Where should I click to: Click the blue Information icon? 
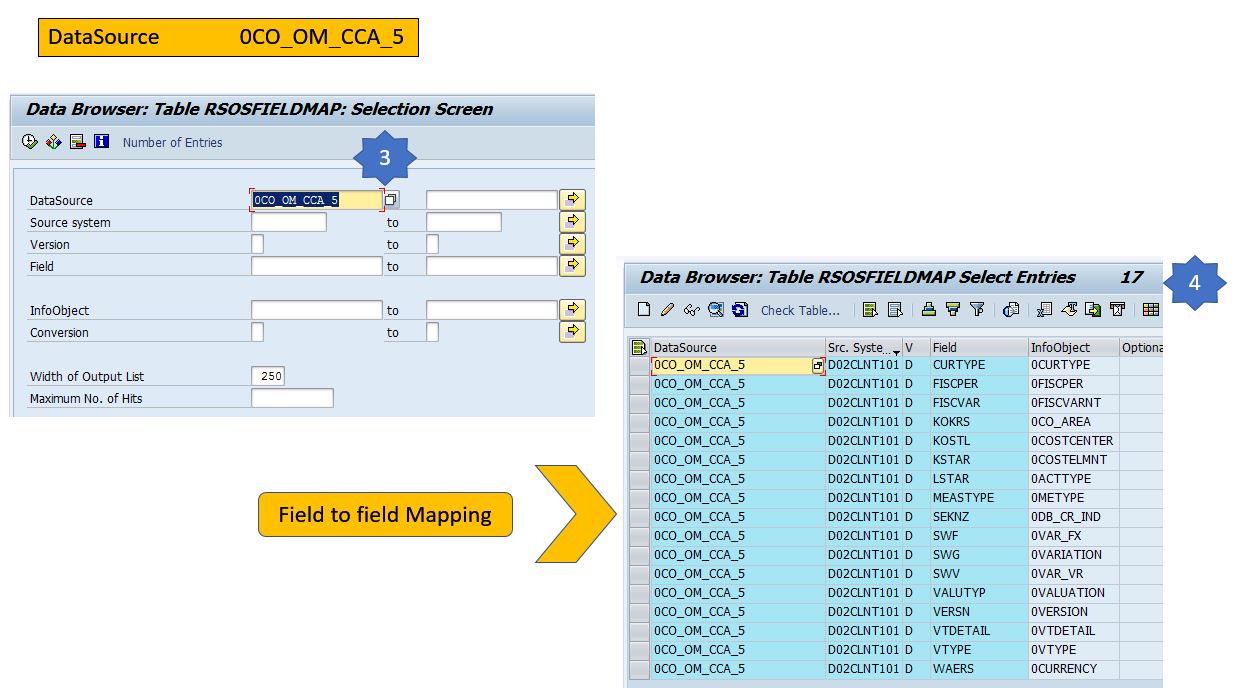click(101, 142)
